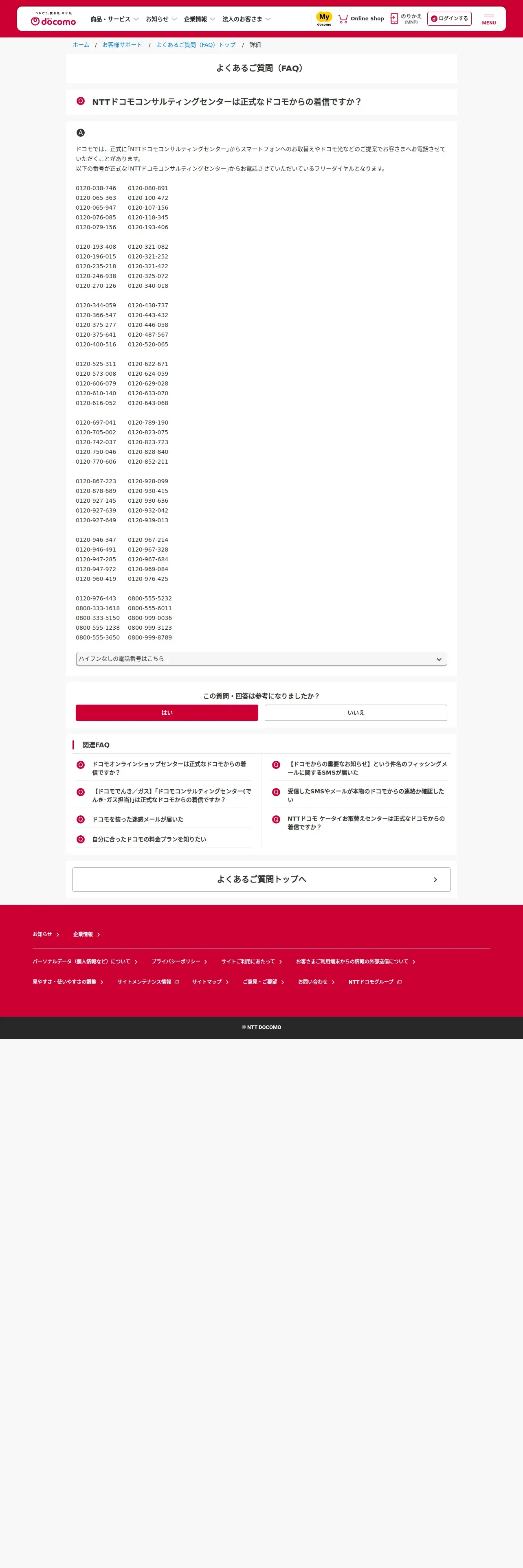
Task: Click the chevron next to footer お知らせ
Action: (x=58, y=934)
